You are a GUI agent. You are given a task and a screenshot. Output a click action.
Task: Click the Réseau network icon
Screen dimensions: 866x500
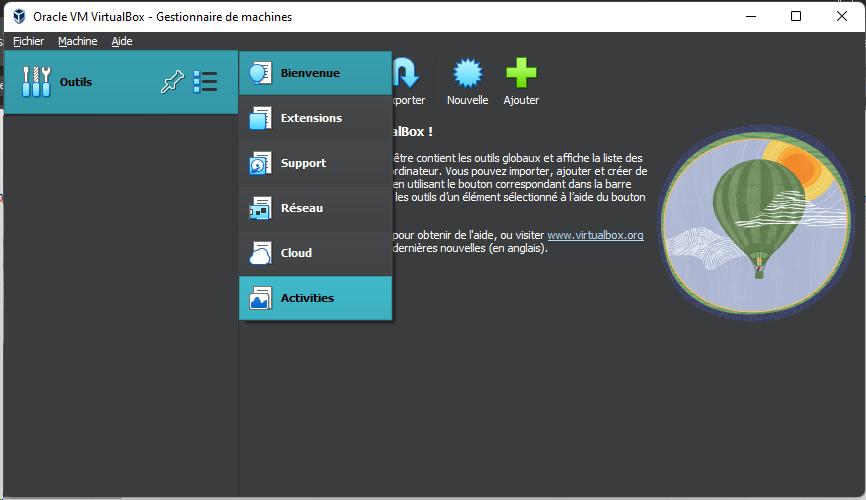(x=260, y=208)
